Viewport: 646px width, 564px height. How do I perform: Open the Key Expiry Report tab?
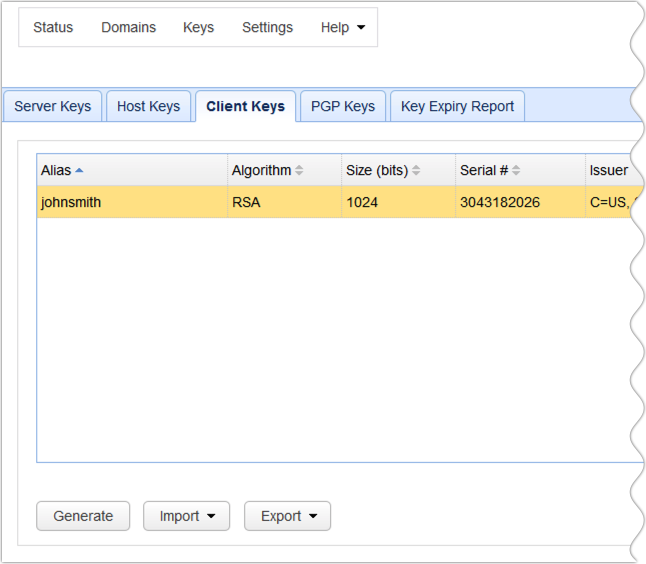pos(457,106)
